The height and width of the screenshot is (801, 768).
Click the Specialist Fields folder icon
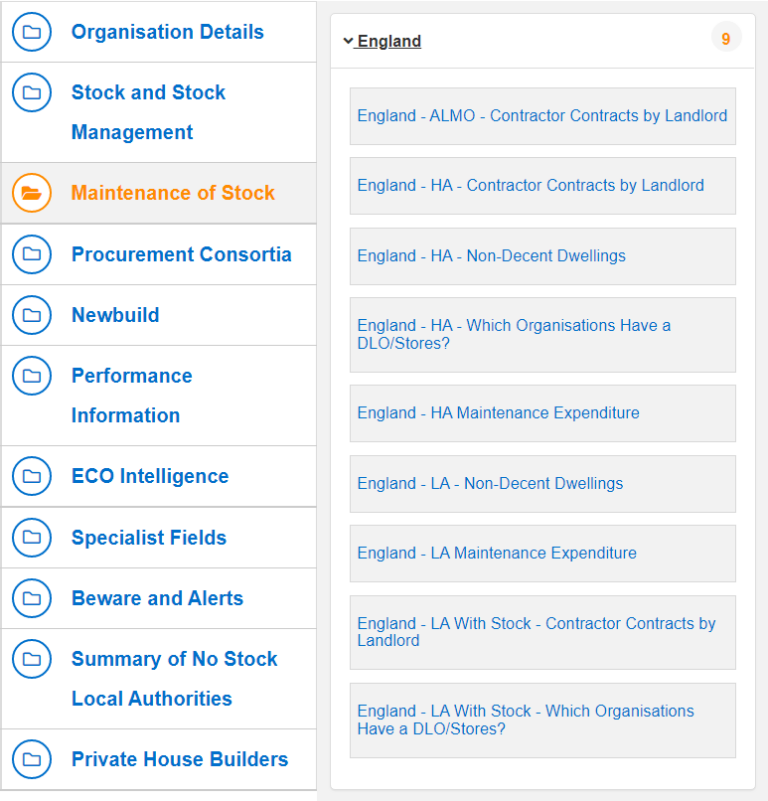(32, 537)
